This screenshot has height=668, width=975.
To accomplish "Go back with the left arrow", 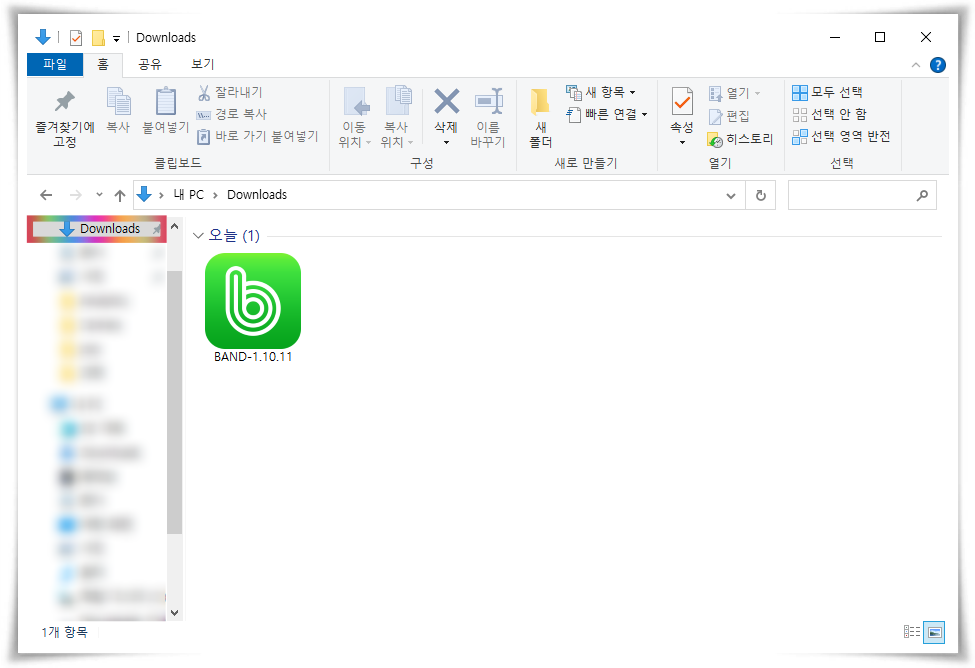I will click(46, 195).
